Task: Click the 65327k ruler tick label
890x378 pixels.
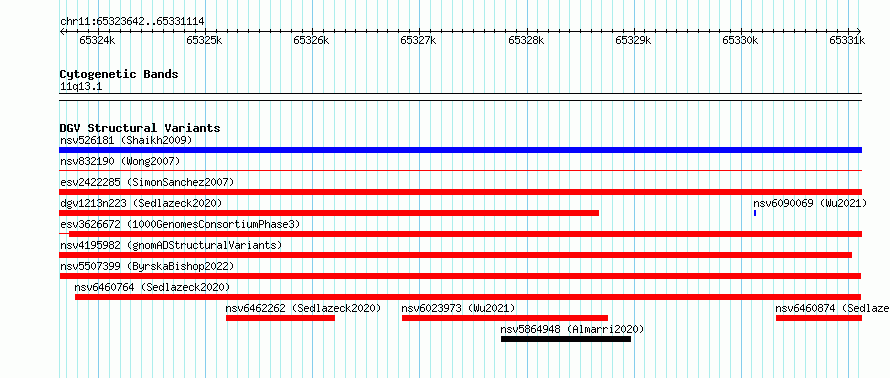Action: [418, 40]
